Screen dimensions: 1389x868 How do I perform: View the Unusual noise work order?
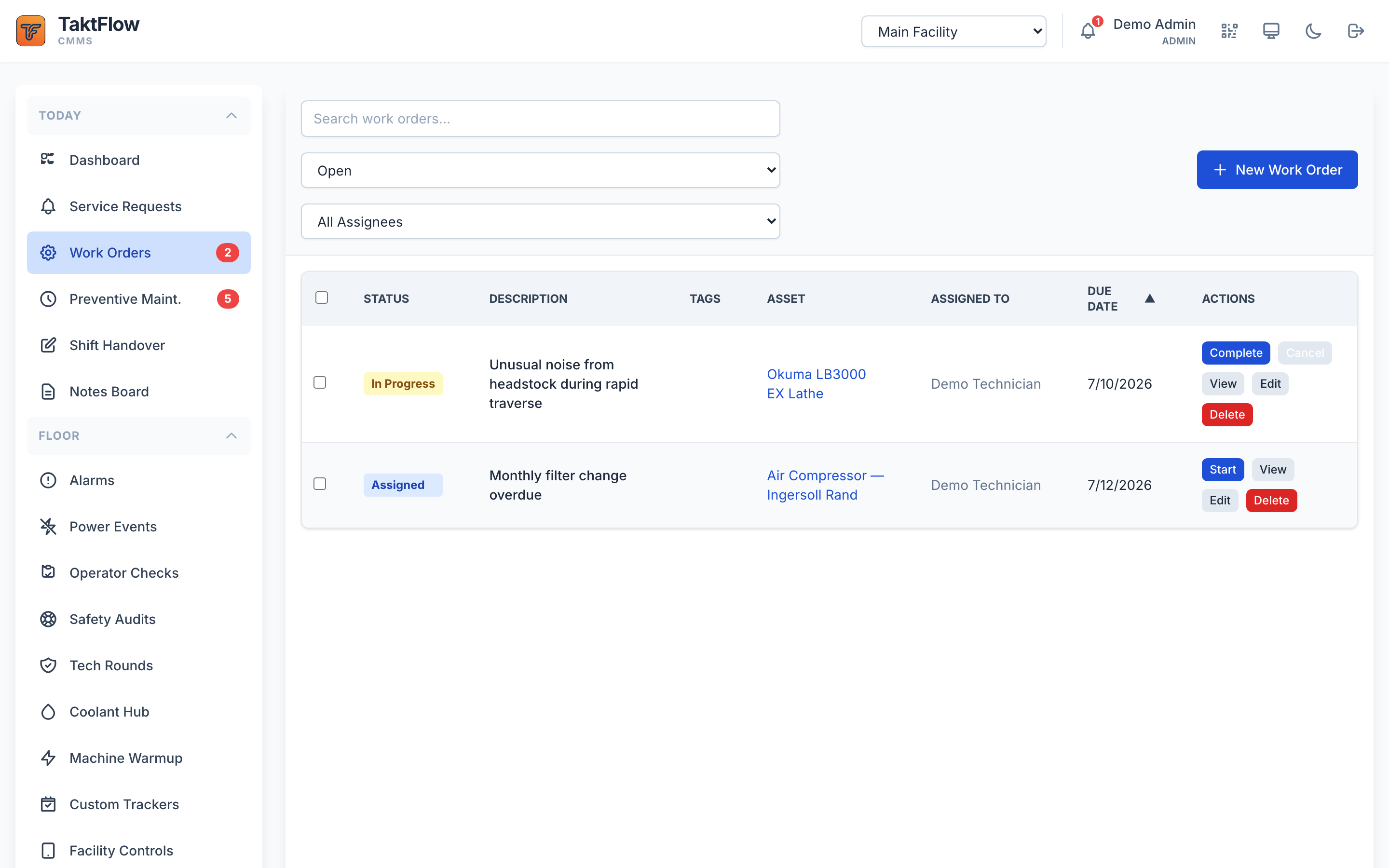[1223, 383]
